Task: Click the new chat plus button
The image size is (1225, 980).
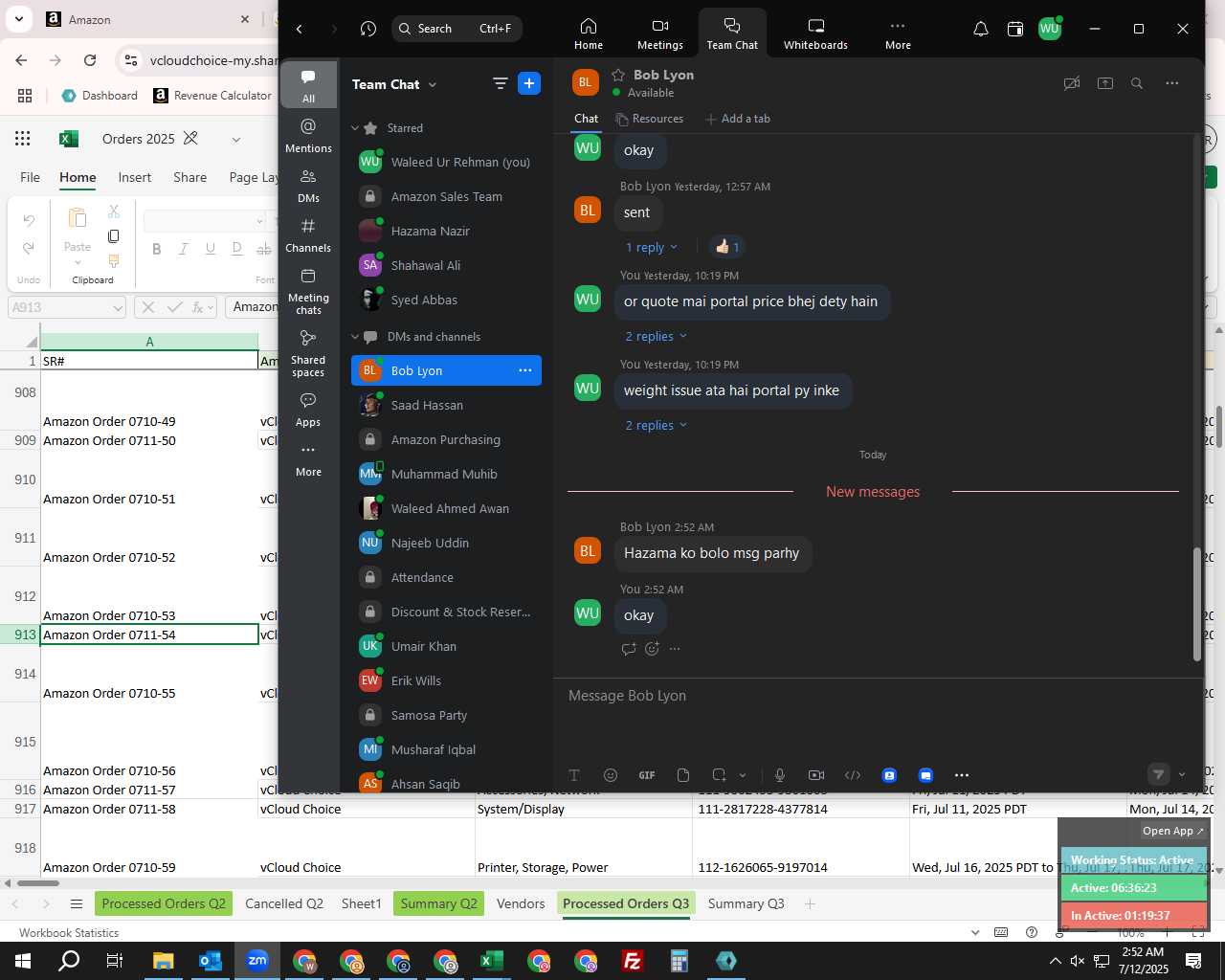Action: (529, 83)
